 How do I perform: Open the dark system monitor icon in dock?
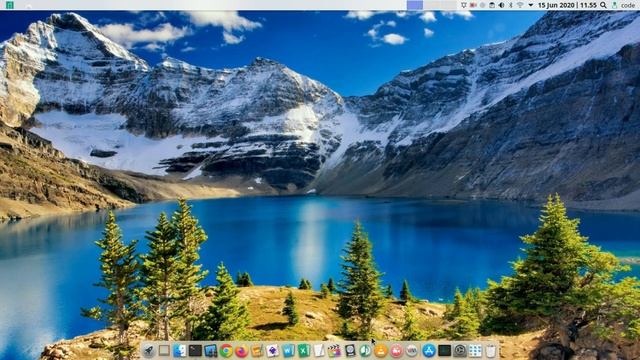click(444, 350)
